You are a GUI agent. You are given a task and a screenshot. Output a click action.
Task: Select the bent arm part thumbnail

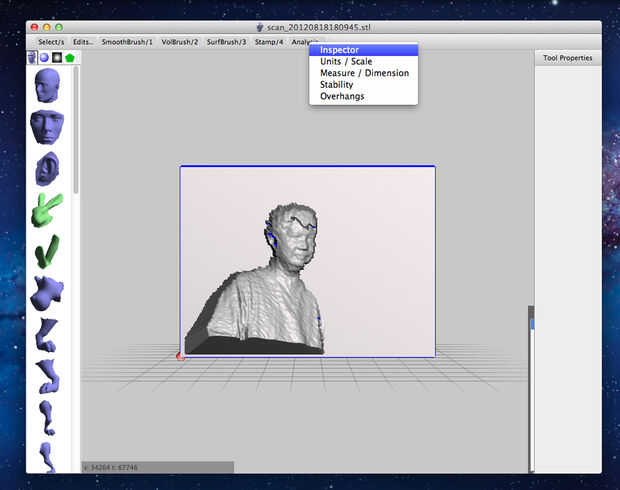47,335
